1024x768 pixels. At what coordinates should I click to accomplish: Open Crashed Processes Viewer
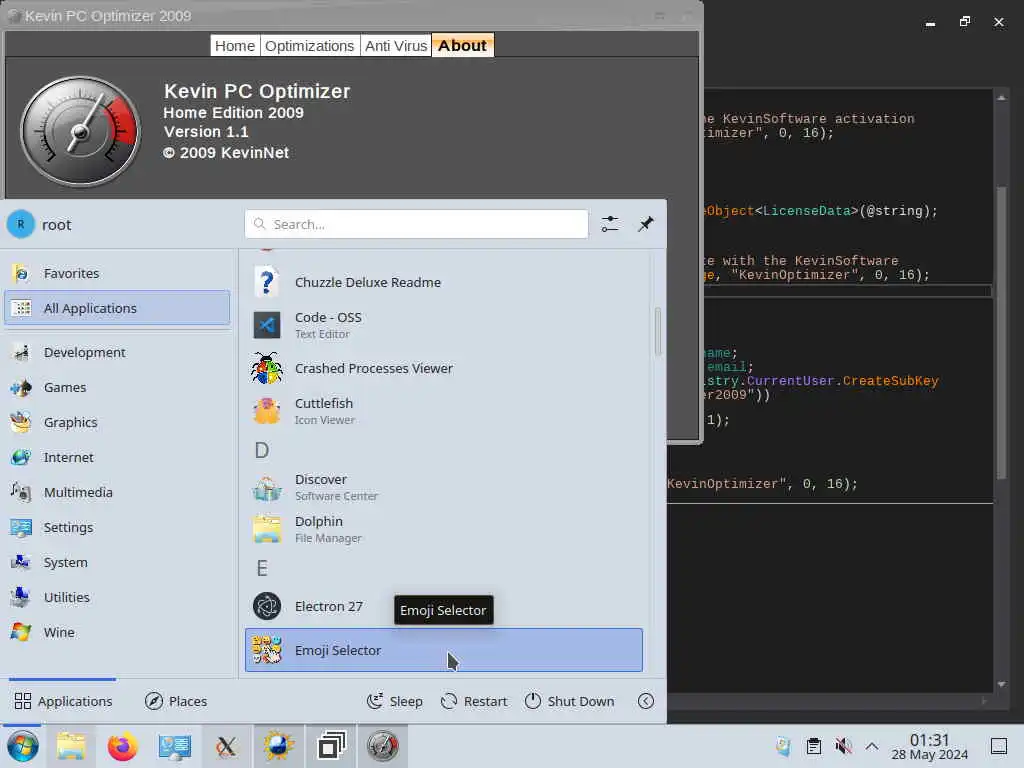coord(443,368)
